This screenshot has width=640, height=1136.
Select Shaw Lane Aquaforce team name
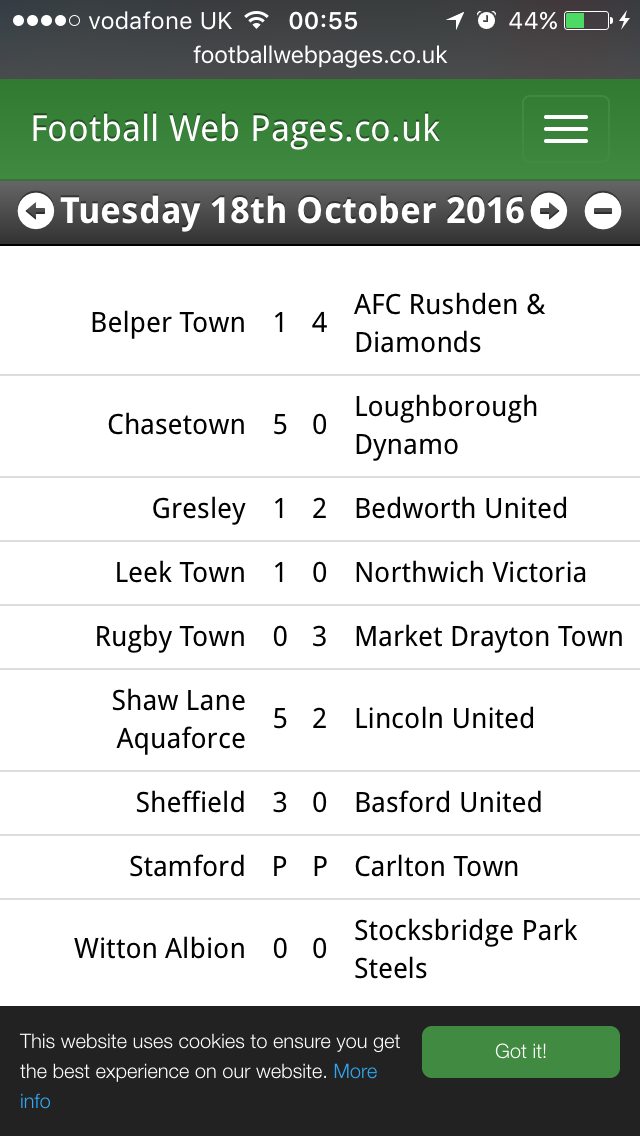[180, 719]
